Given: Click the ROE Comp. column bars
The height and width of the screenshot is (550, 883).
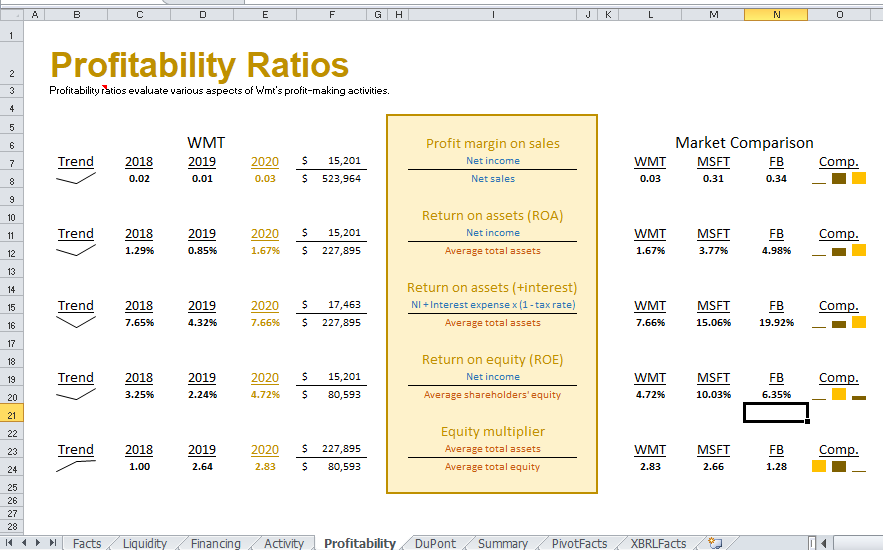Looking at the screenshot, I should click(839, 395).
